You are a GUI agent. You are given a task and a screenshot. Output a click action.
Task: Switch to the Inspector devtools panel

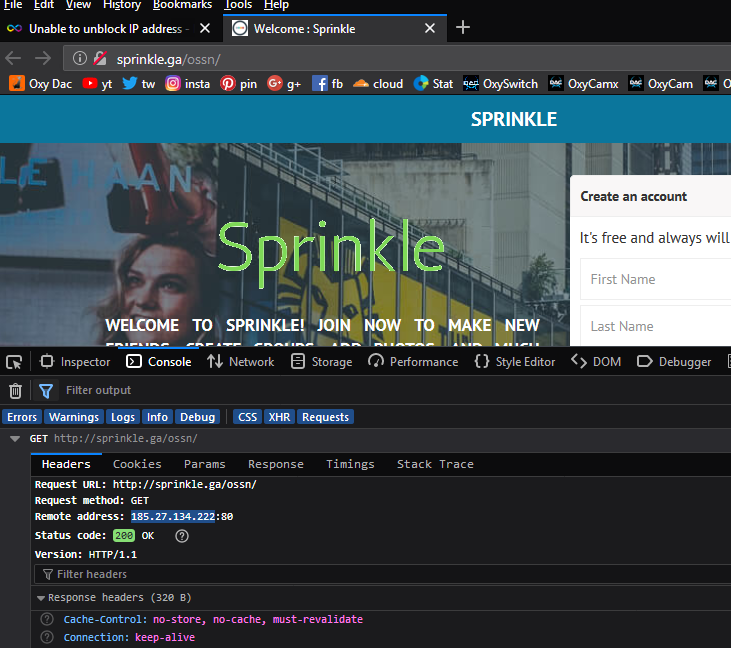click(x=75, y=362)
